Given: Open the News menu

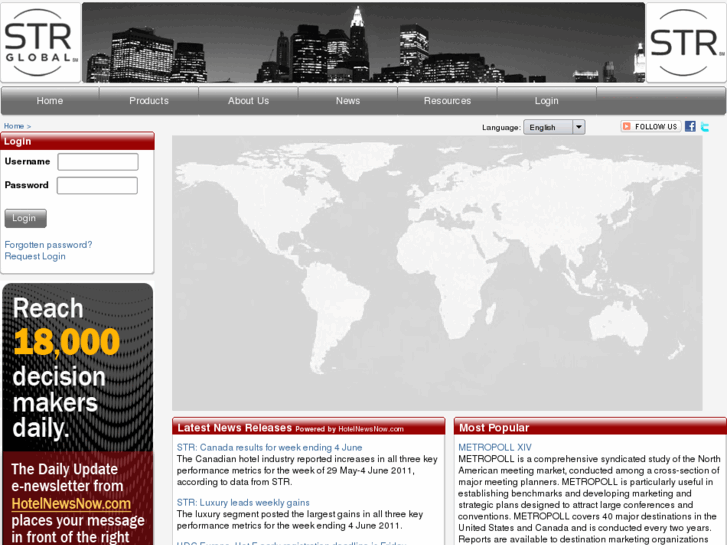Looking at the screenshot, I should point(348,101).
